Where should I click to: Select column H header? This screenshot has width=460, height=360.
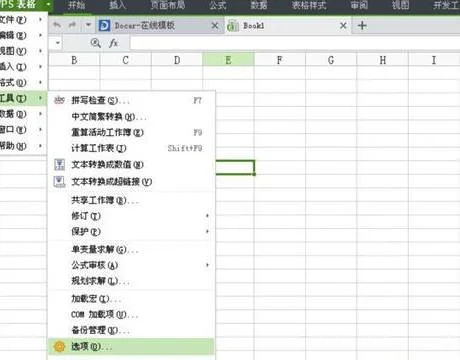pos(383,60)
